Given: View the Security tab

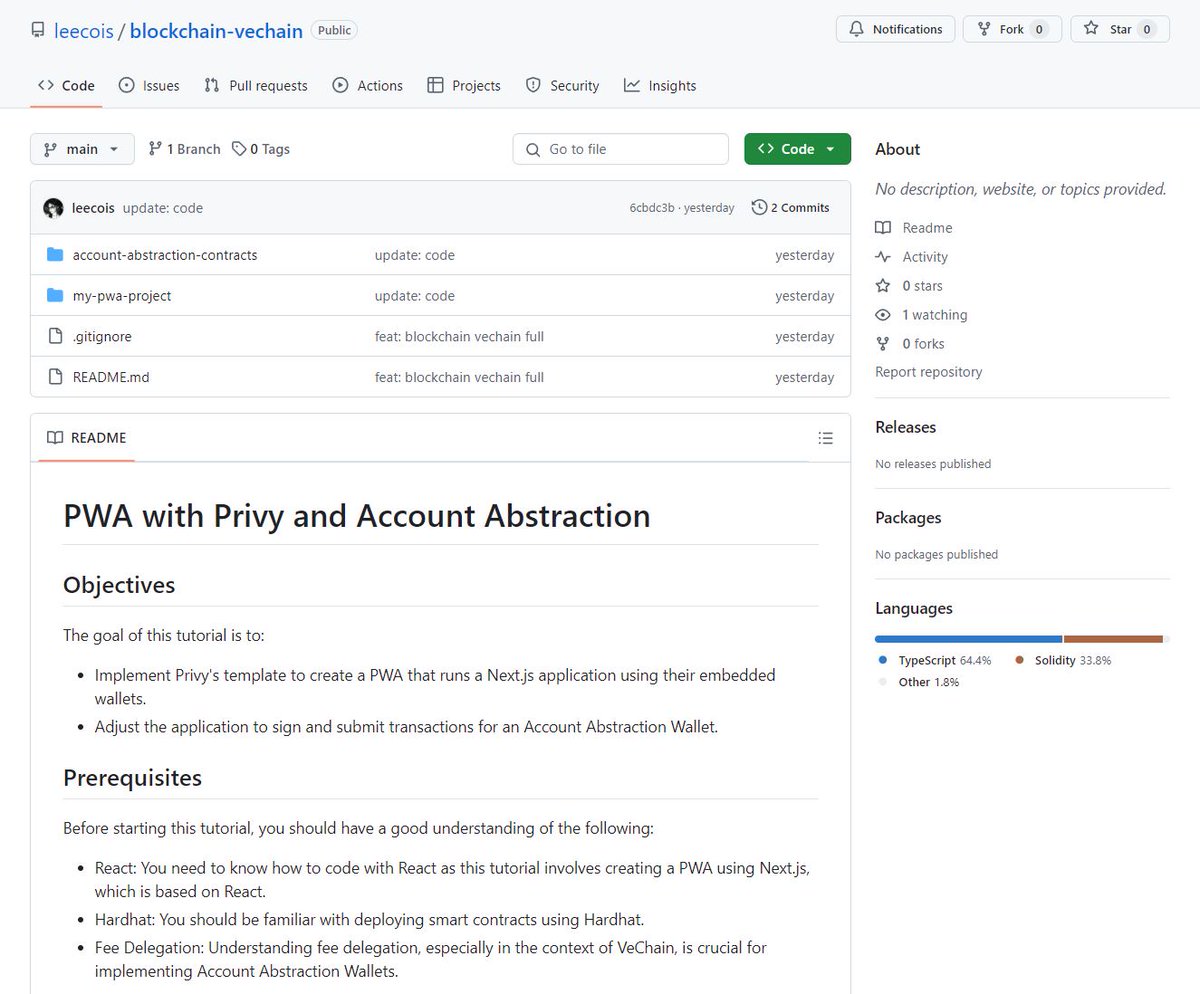Looking at the screenshot, I should click(x=563, y=86).
